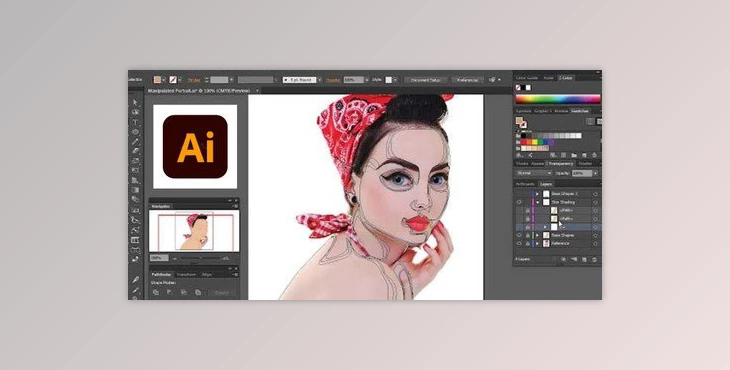Select the Ellipse shape tool

click(x=135, y=132)
